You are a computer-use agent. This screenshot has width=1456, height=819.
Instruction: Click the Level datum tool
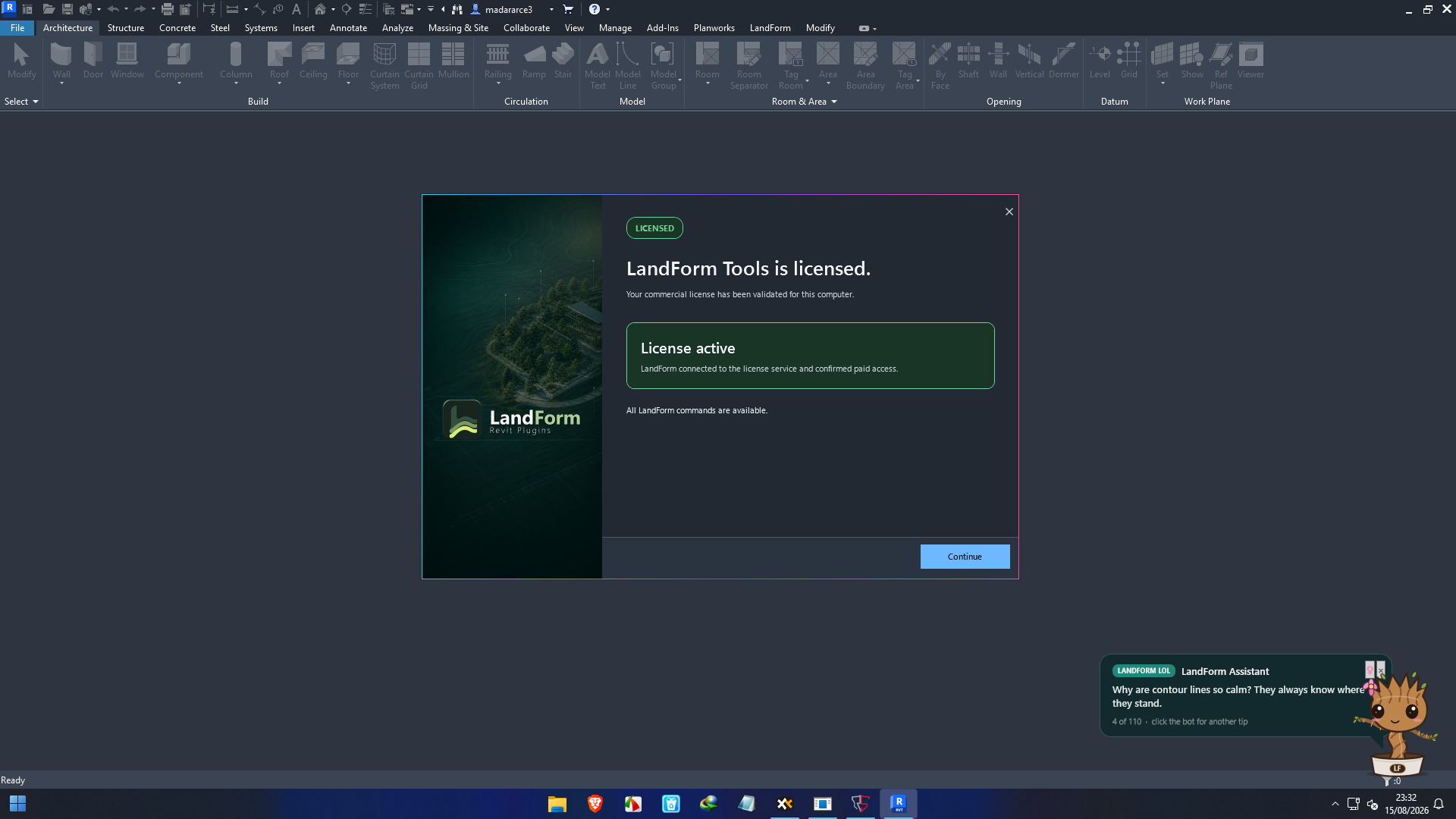pos(1100,61)
